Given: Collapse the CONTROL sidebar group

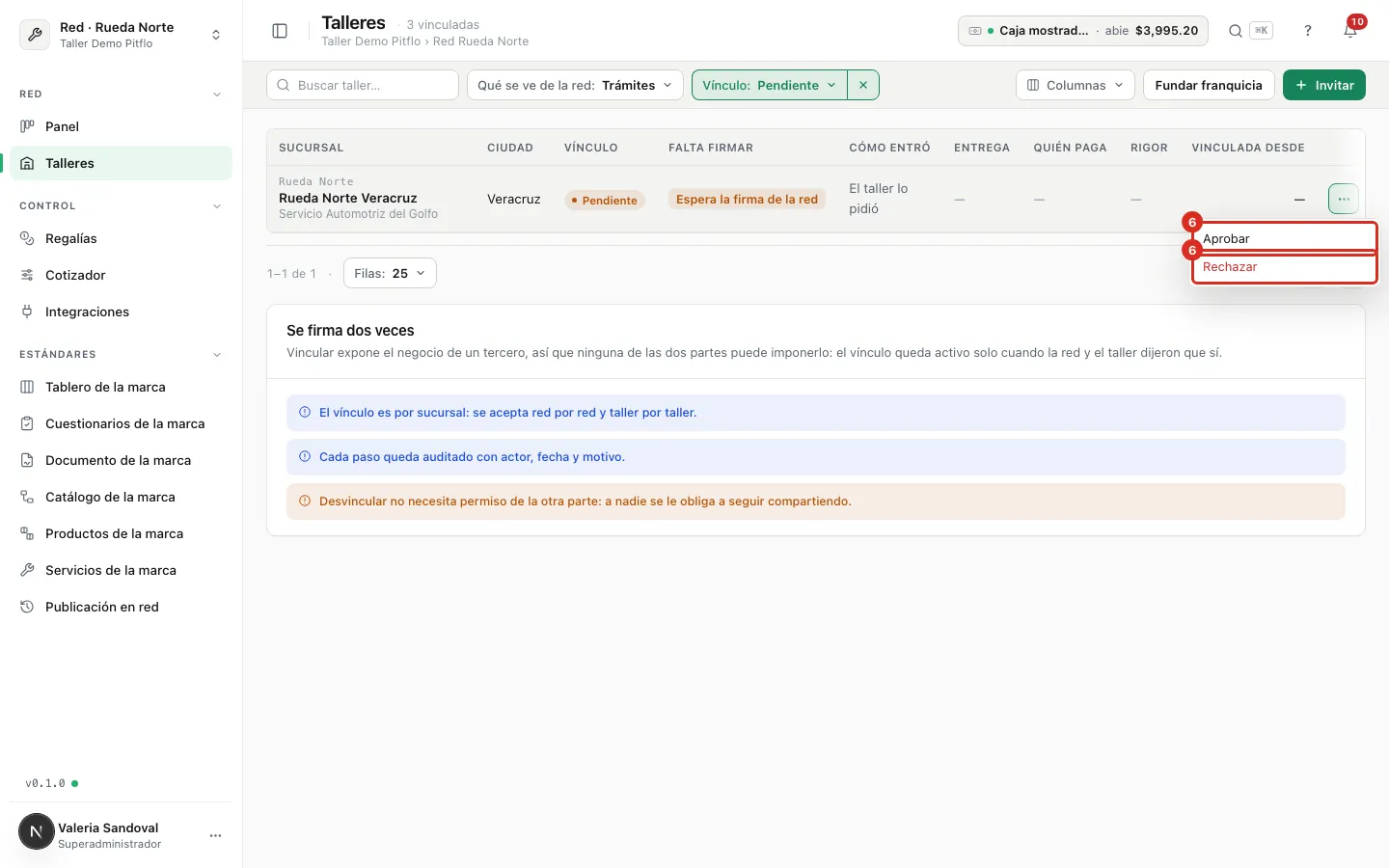Looking at the screenshot, I should pos(121,206).
